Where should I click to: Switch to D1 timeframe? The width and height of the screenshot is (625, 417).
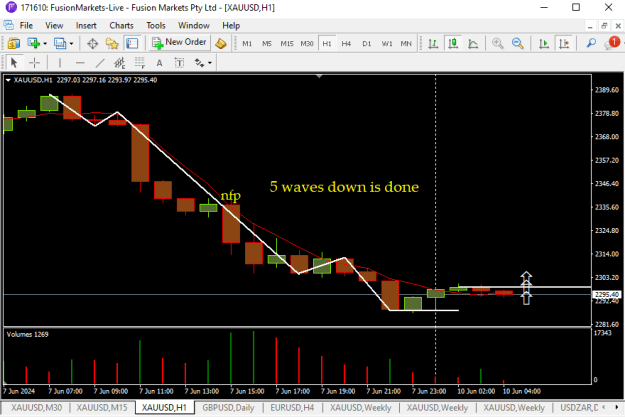366,43
